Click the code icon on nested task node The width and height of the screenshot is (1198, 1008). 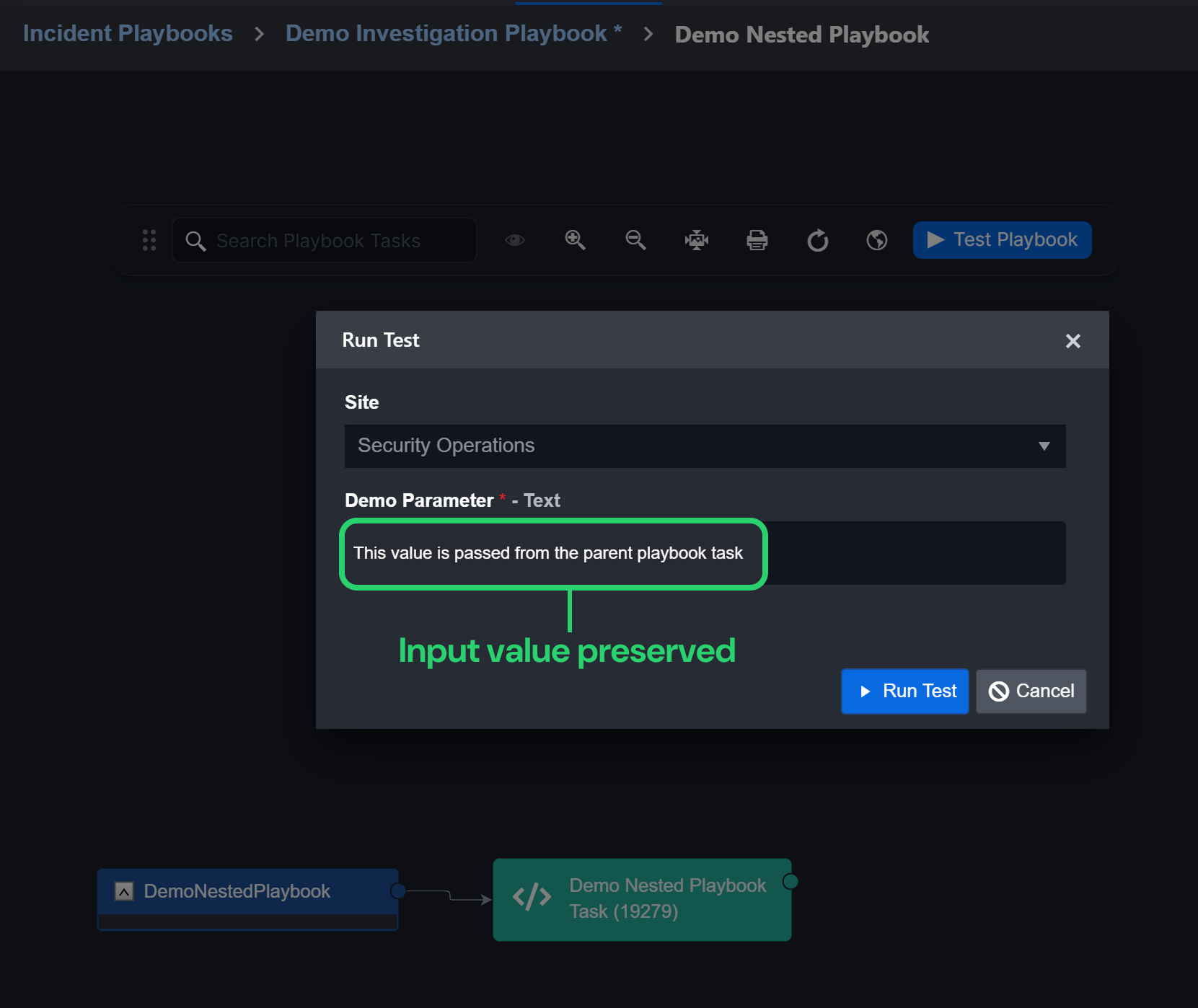click(532, 898)
